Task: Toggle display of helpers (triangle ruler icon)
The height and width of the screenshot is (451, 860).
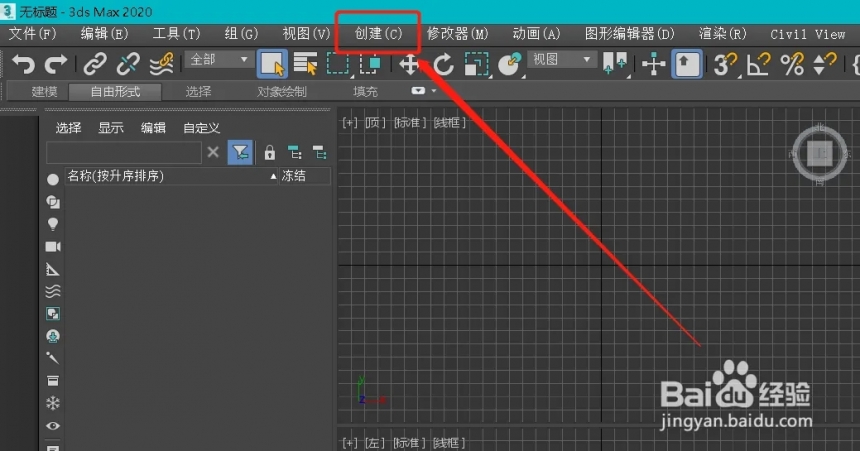Action: click(53, 269)
